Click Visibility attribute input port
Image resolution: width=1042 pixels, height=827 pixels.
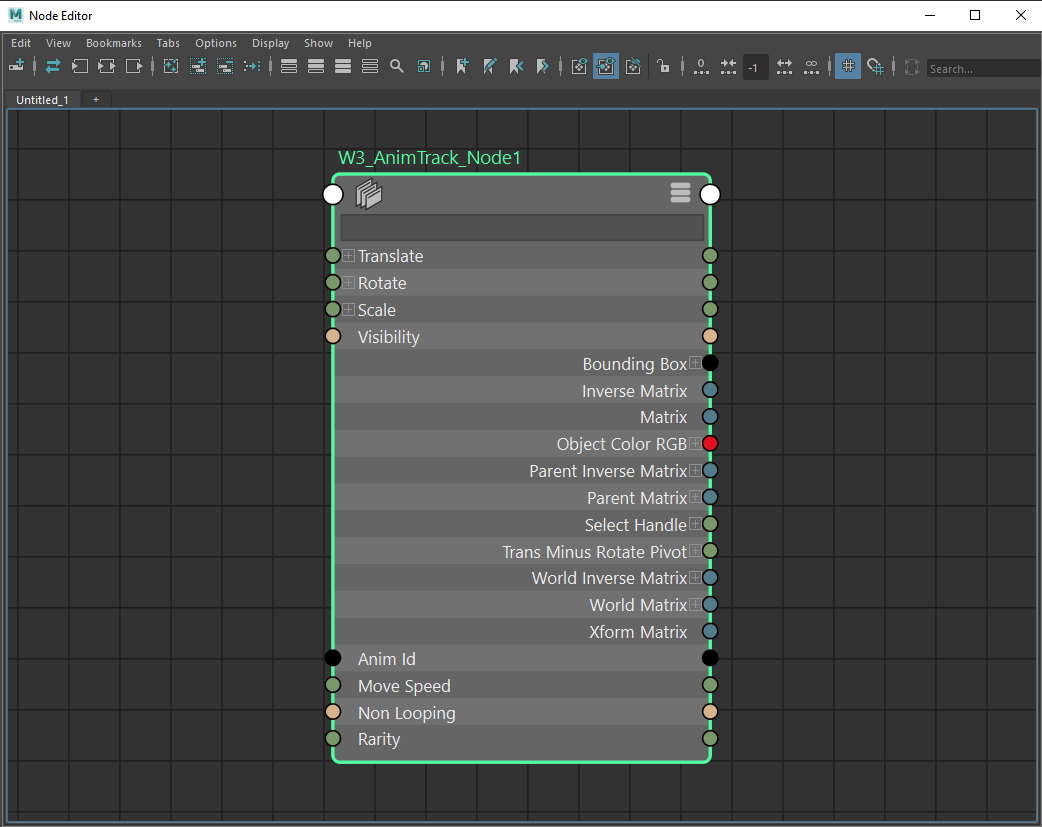click(x=333, y=337)
